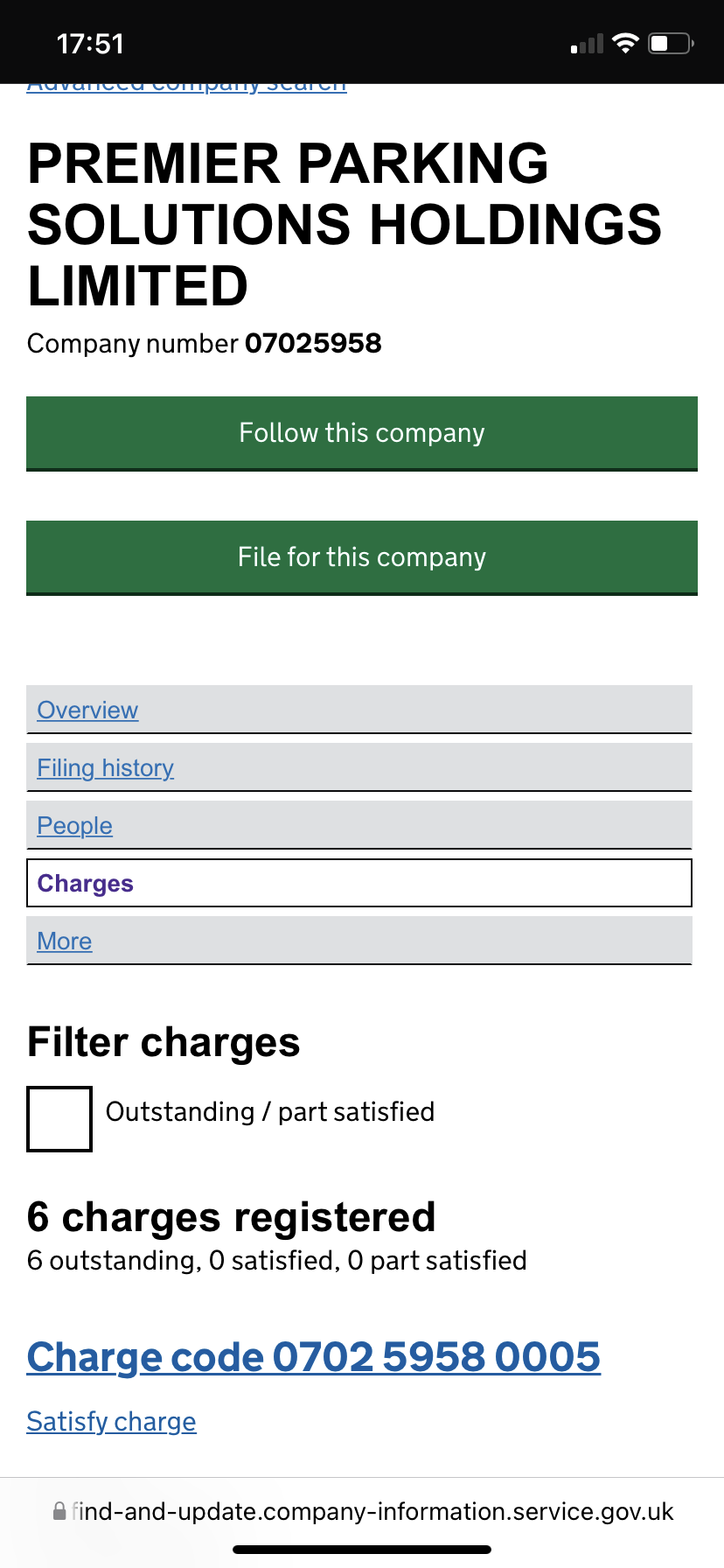Tap the battery indicator icon
Image resolution: width=724 pixels, height=1568 pixels.
[x=671, y=43]
